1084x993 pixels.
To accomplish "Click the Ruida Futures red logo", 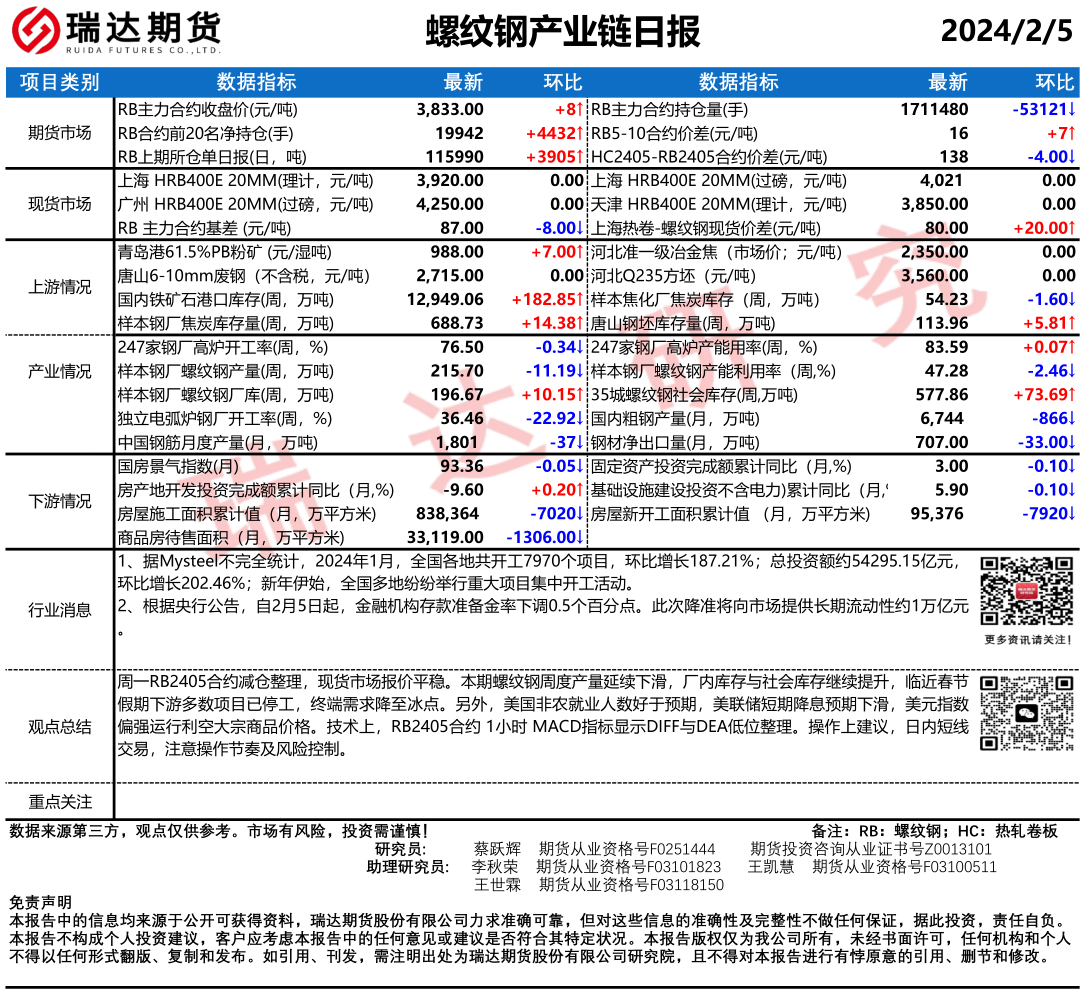I will tap(35, 30).
